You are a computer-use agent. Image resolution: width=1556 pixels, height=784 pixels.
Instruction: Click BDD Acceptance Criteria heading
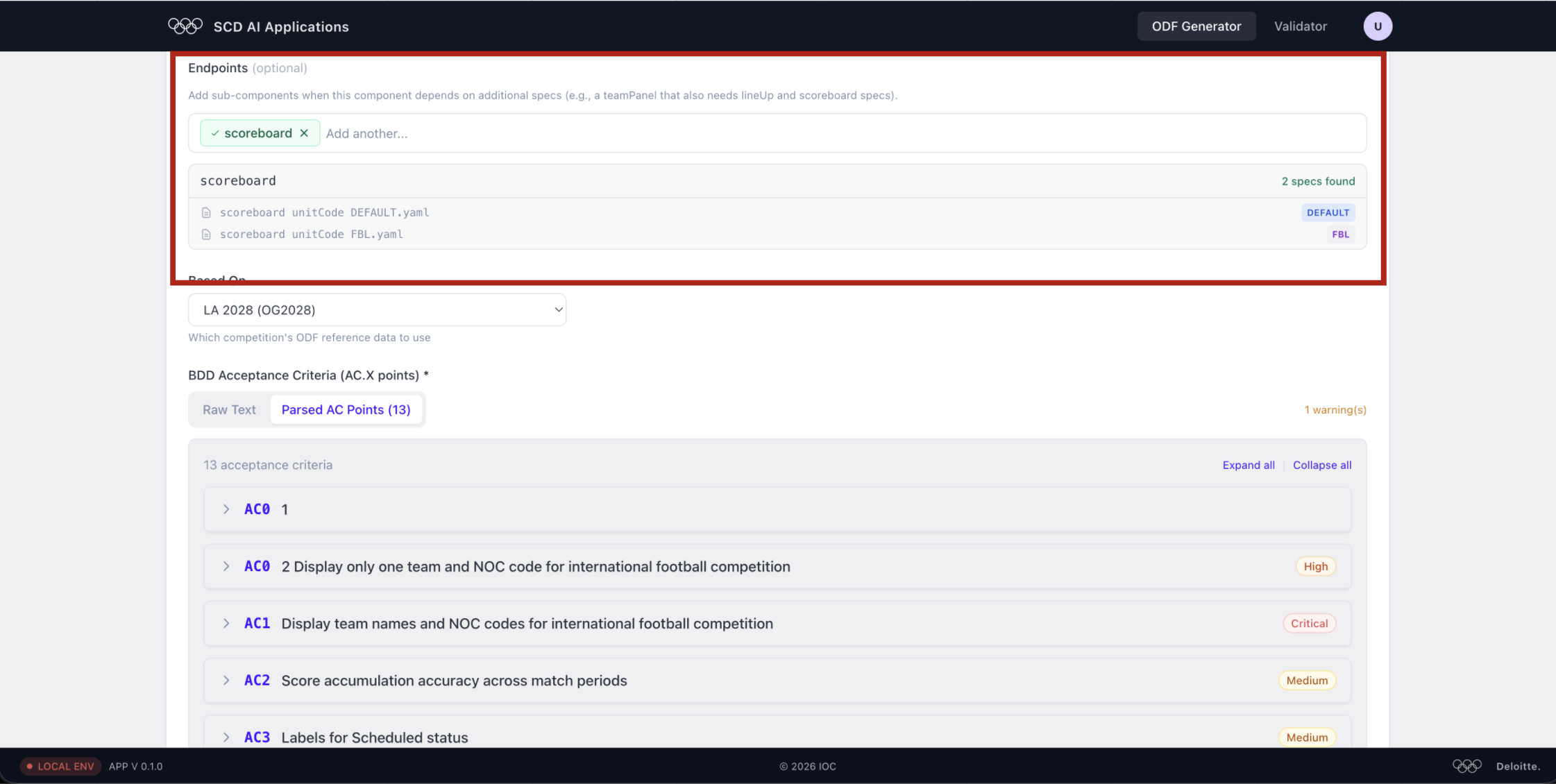(x=308, y=375)
